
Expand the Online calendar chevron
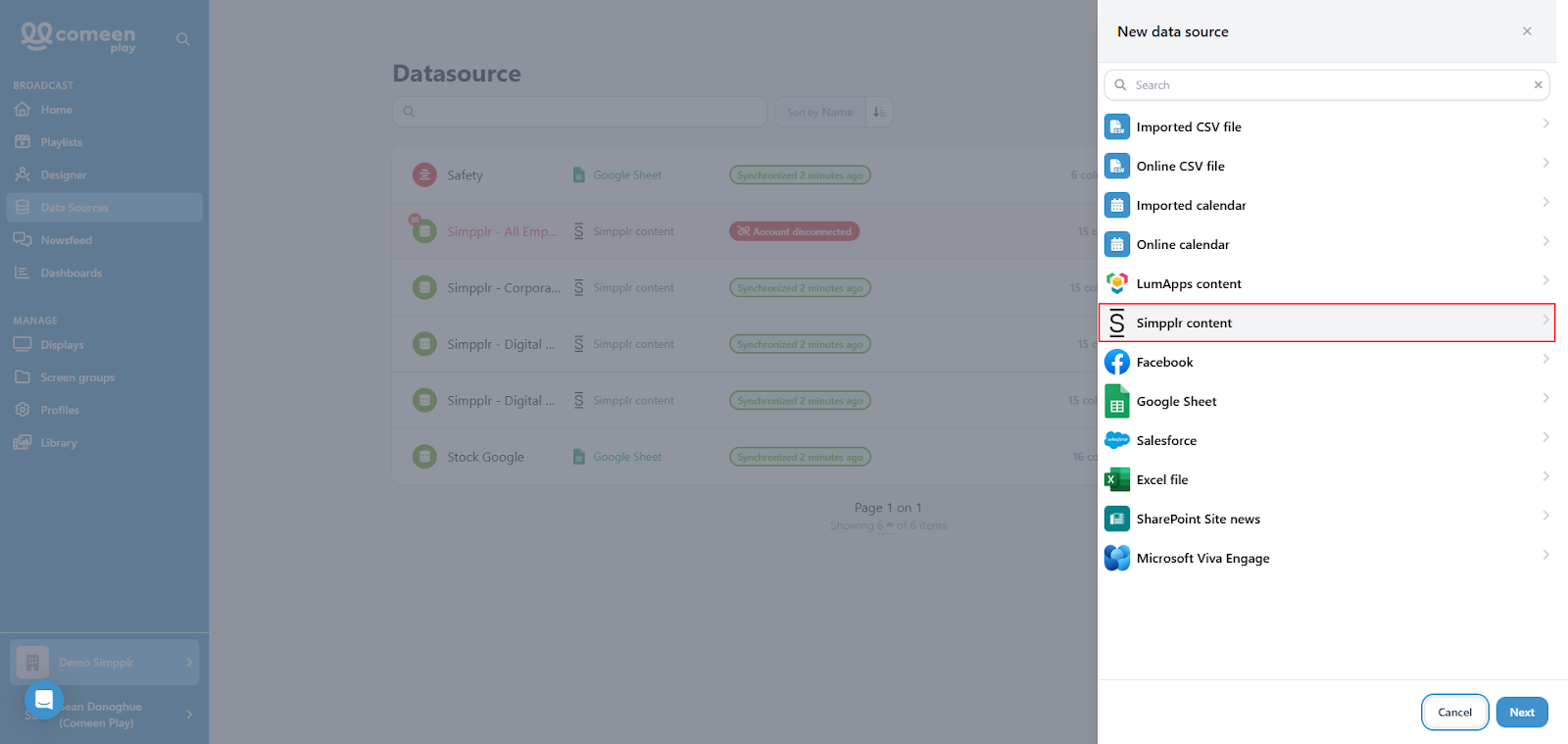pyautogui.click(x=1545, y=241)
